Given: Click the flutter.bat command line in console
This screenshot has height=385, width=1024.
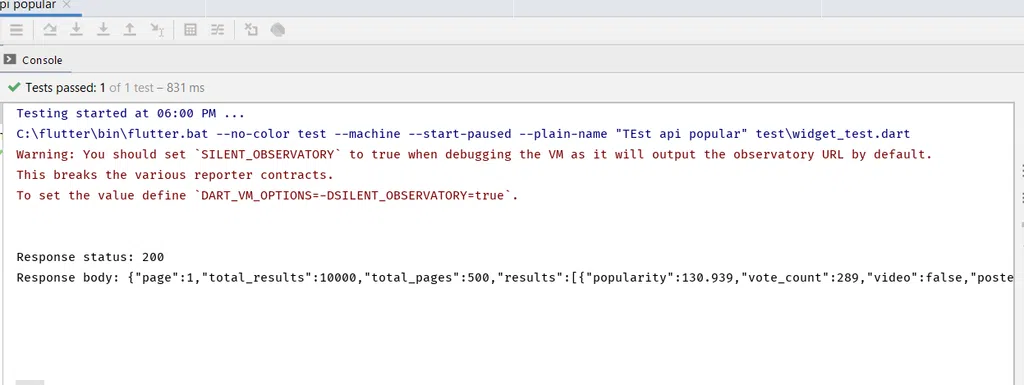Looking at the screenshot, I should pyautogui.click(x=463, y=134).
